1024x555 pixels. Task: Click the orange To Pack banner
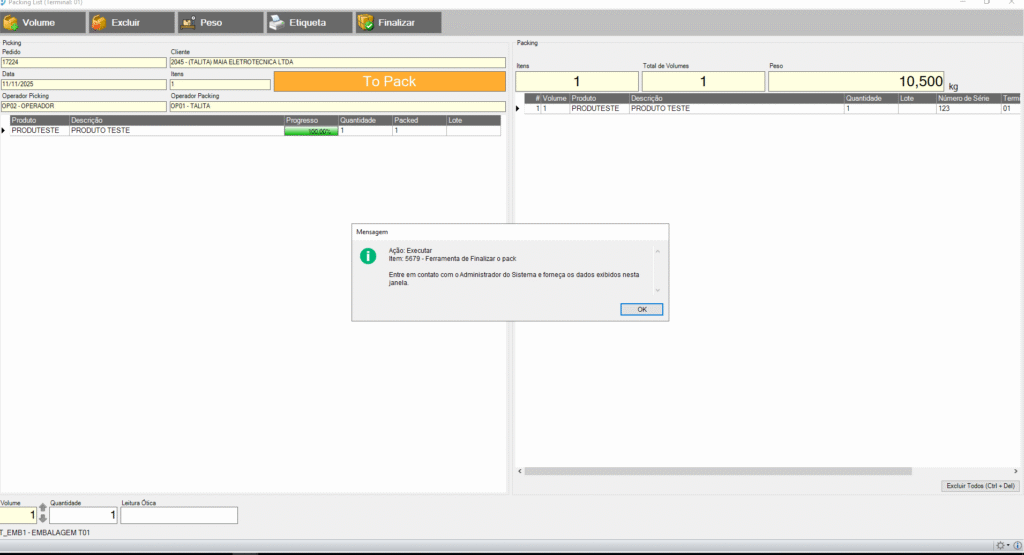tap(389, 81)
